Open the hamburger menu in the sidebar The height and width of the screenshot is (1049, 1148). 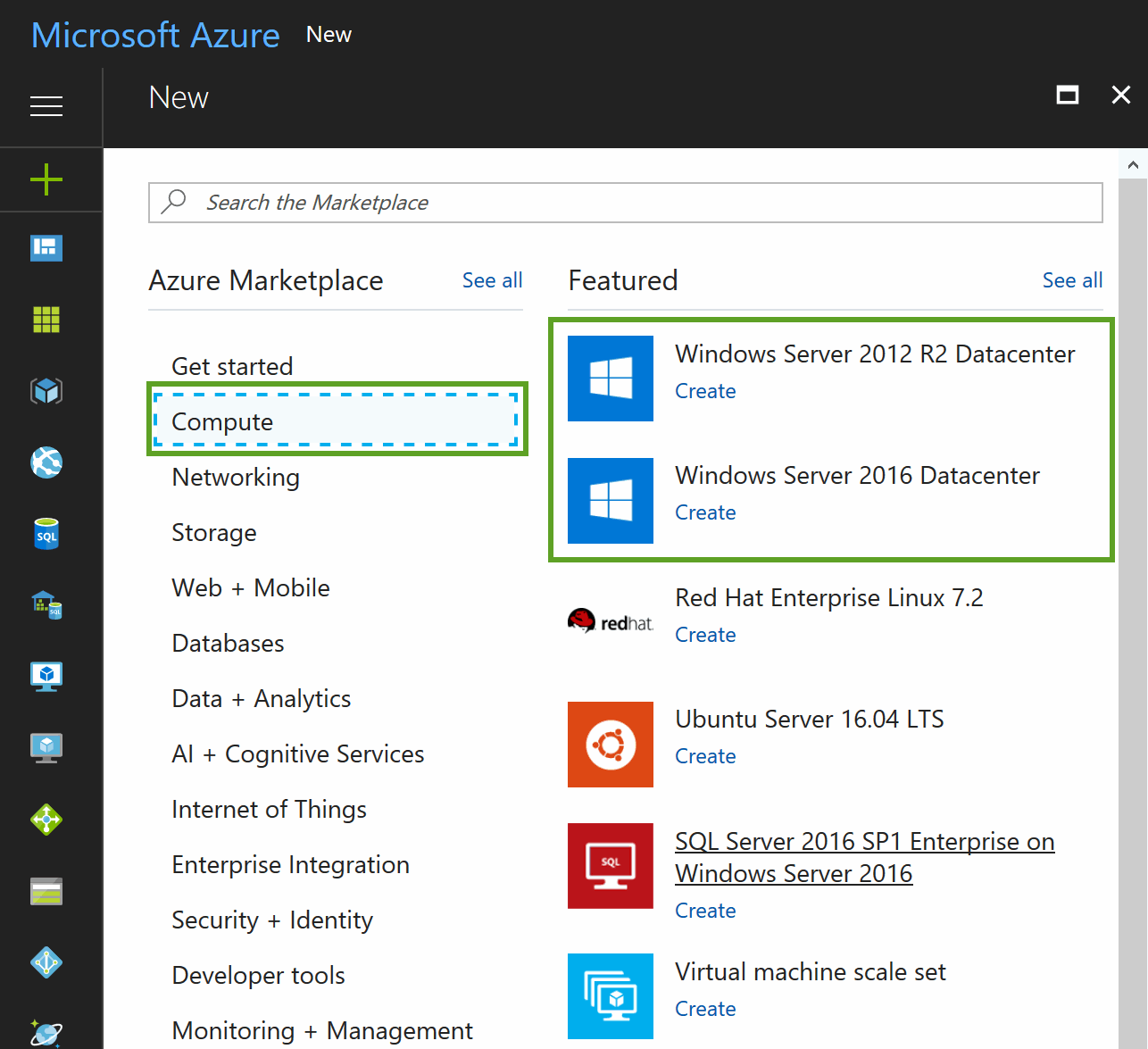[46, 106]
